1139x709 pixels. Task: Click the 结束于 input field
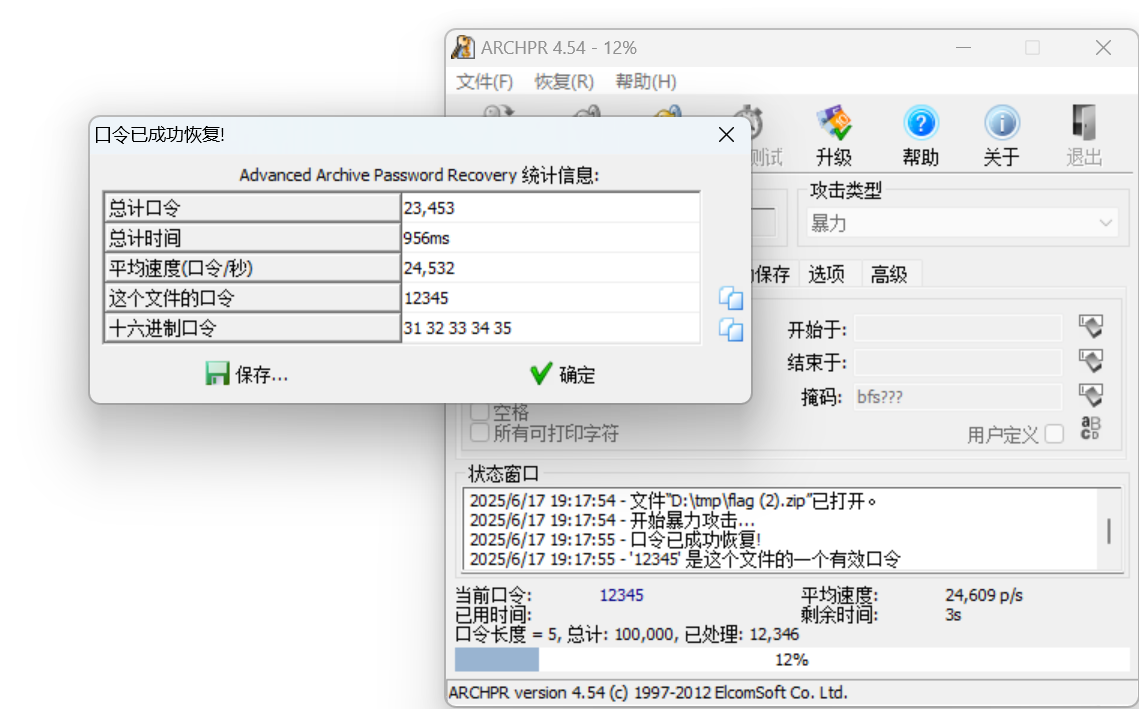click(x=958, y=362)
